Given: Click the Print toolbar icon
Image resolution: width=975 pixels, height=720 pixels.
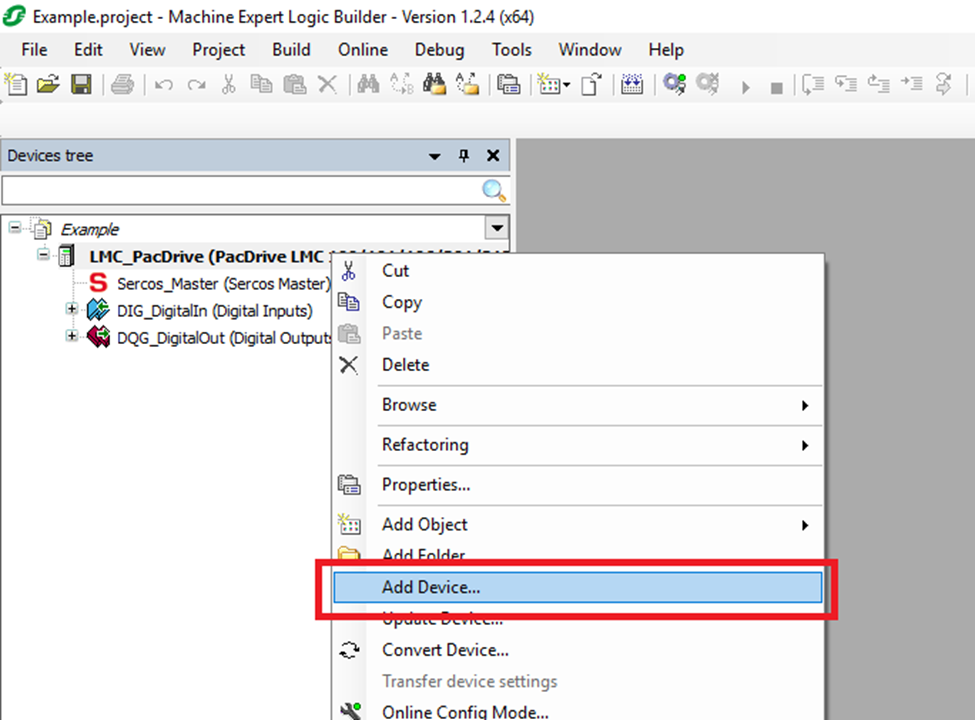Looking at the screenshot, I should [122, 85].
